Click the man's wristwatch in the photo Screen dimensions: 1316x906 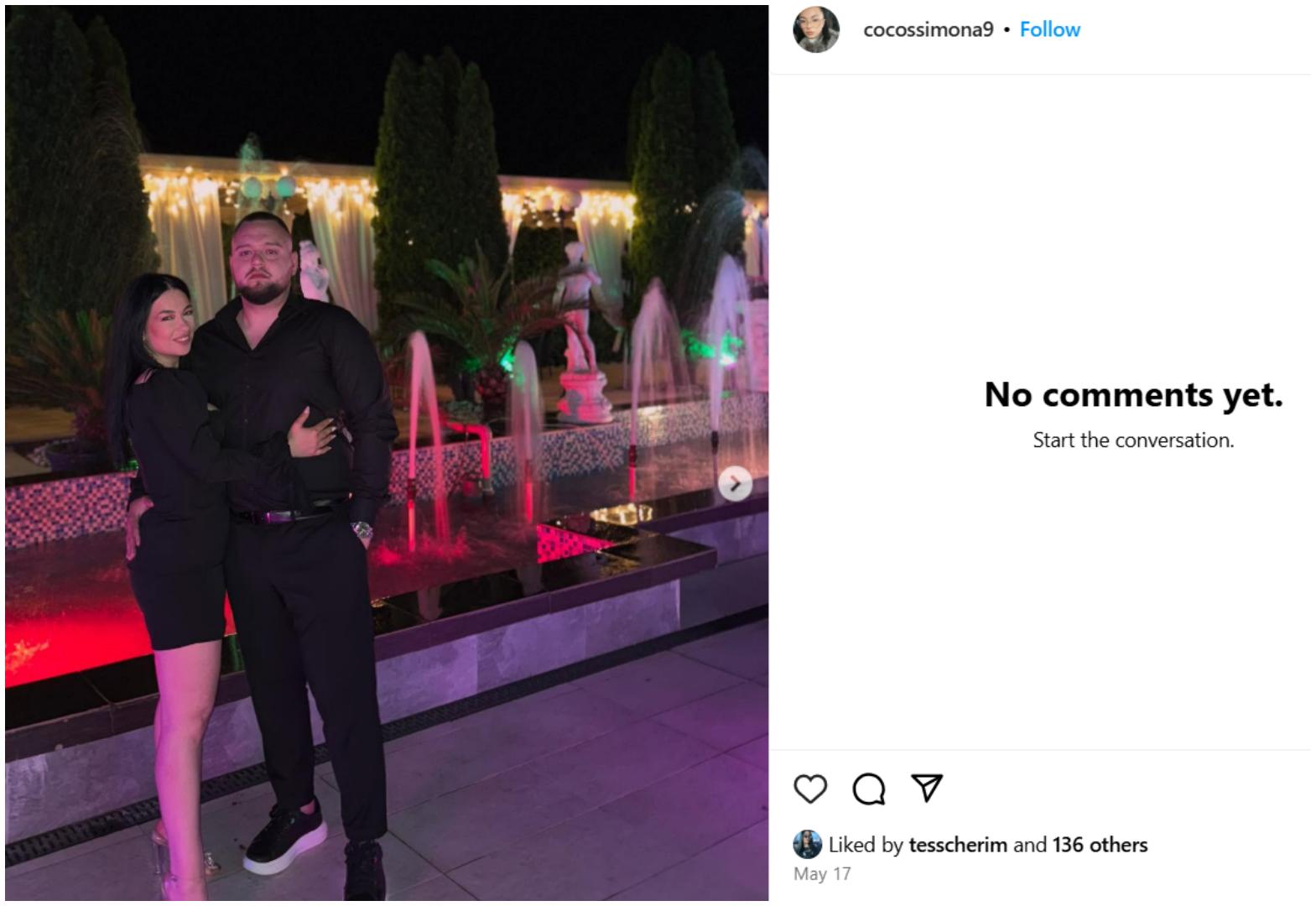pyautogui.click(x=362, y=530)
